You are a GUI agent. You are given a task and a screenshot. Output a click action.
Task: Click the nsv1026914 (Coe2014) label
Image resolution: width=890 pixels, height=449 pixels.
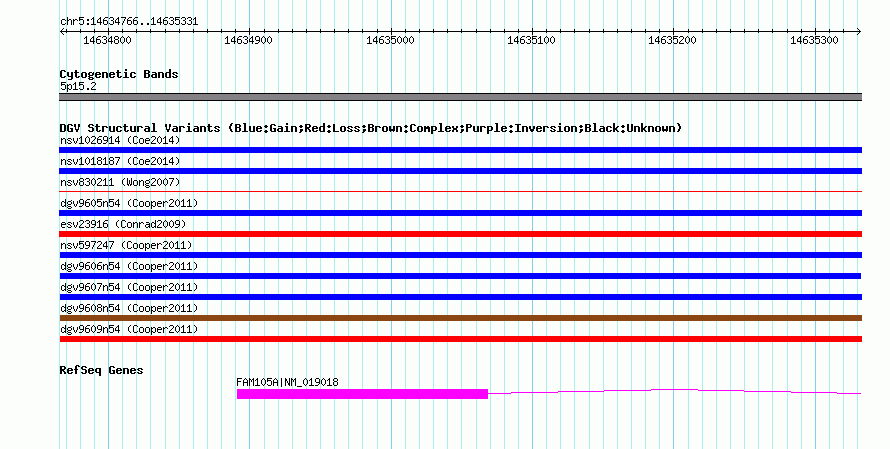pos(120,140)
